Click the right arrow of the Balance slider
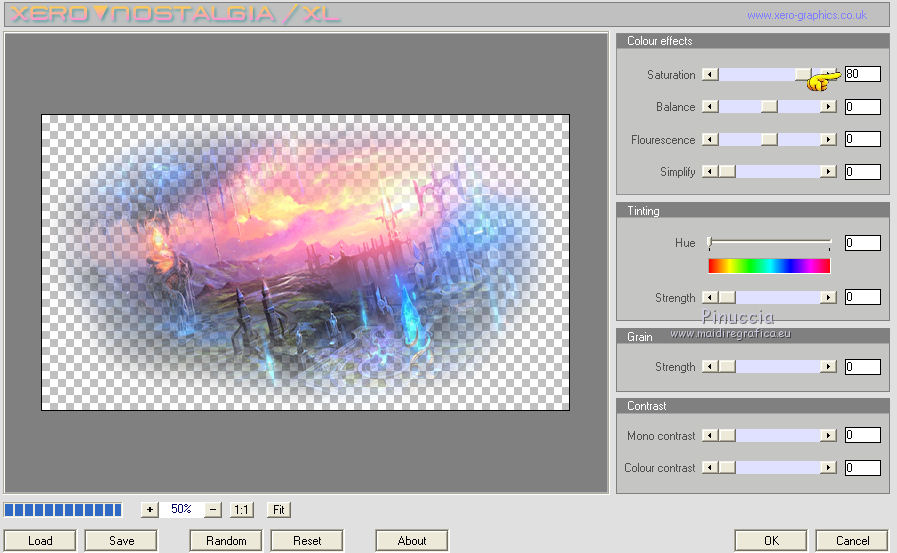Screen dimensions: 897x553 828,106
